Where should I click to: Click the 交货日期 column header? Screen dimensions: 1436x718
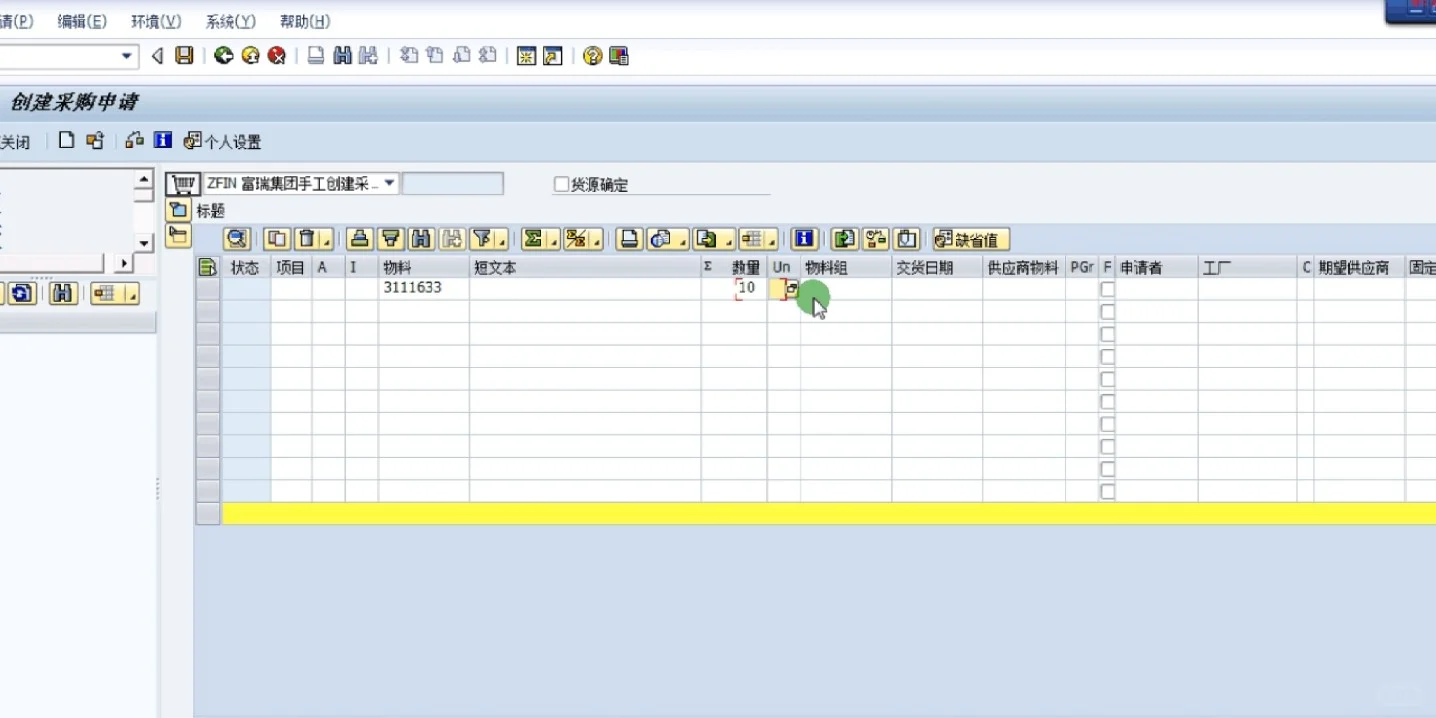pos(937,267)
